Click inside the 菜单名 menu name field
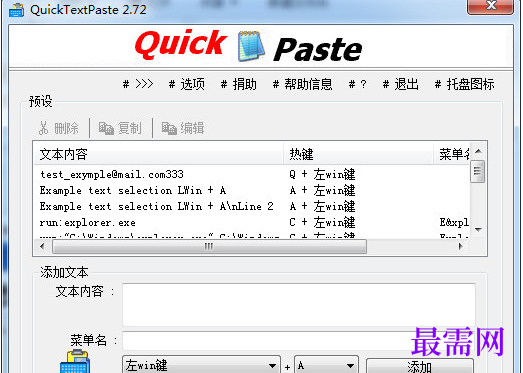This screenshot has width=523, height=373. 299,341
